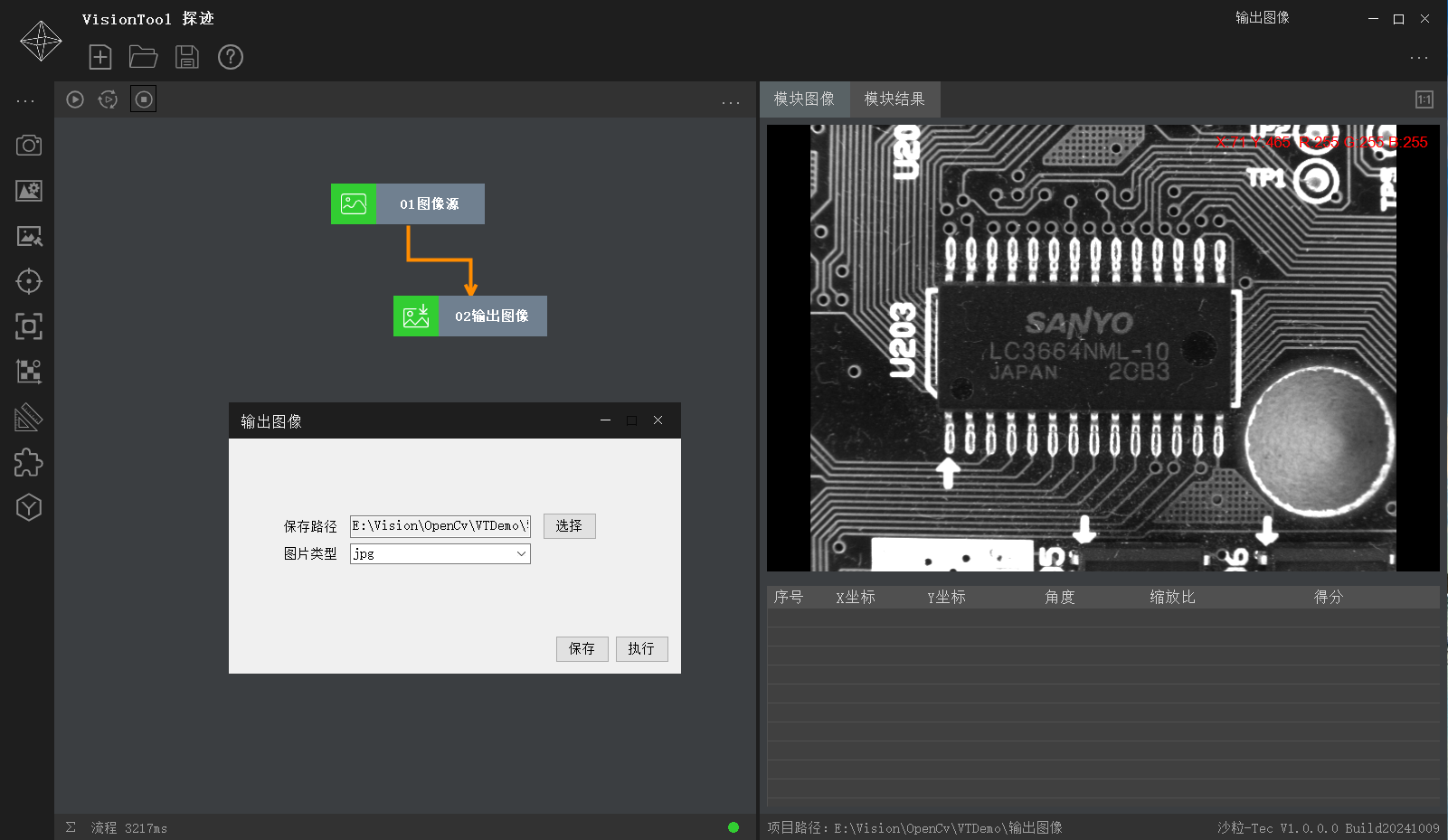Screen dimensions: 1448x840
Task: Open help with the question mark icon
Action: [x=231, y=57]
